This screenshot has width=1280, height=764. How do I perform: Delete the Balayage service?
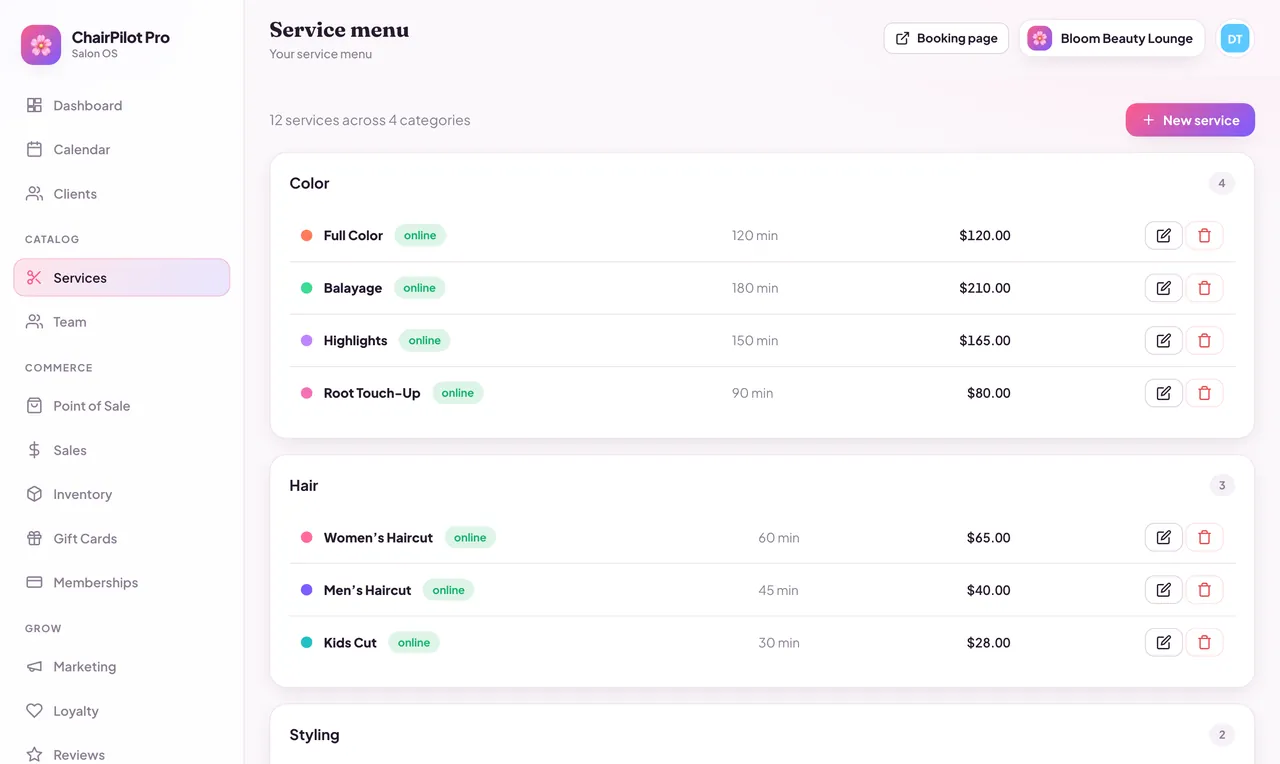pos(1204,288)
